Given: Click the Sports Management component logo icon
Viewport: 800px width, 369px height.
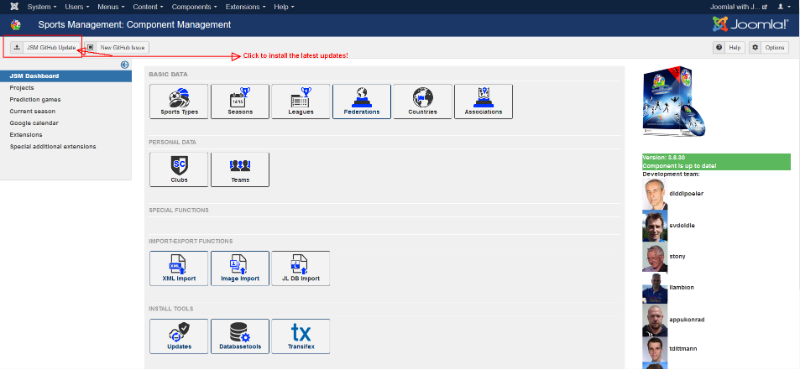Looking at the screenshot, I should tap(16, 24).
